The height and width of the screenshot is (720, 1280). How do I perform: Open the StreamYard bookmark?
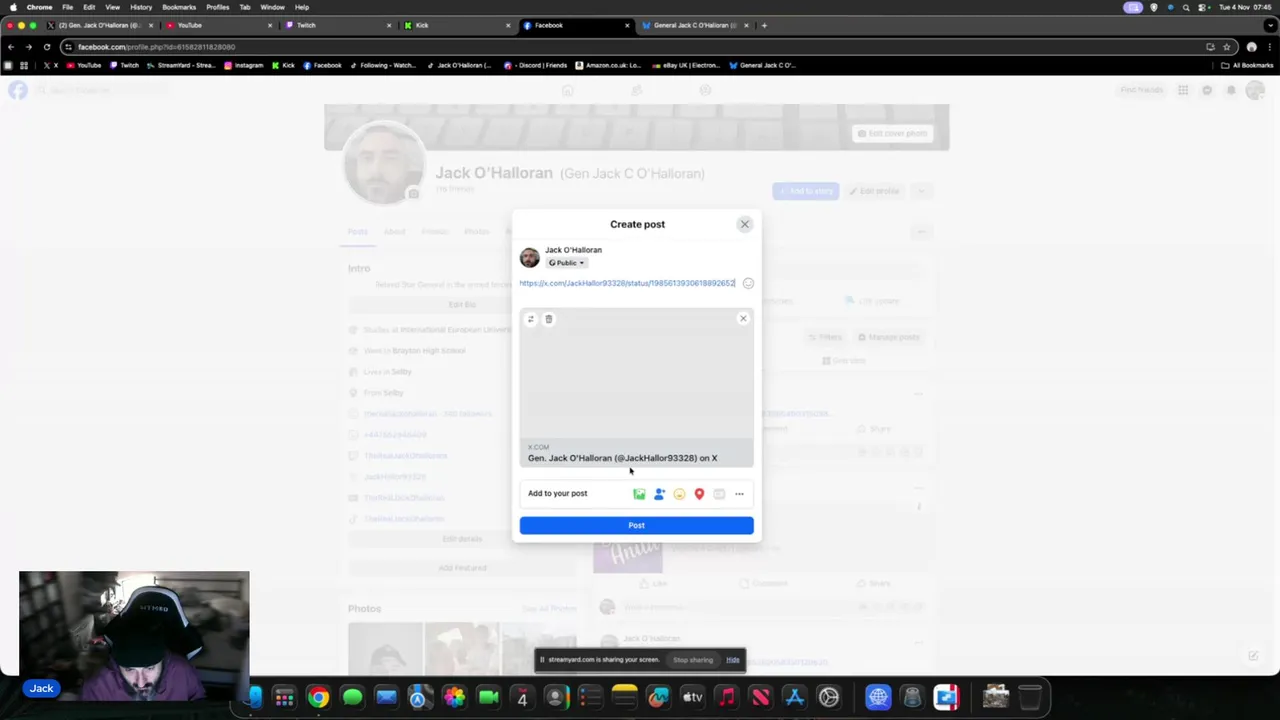click(x=180, y=65)
